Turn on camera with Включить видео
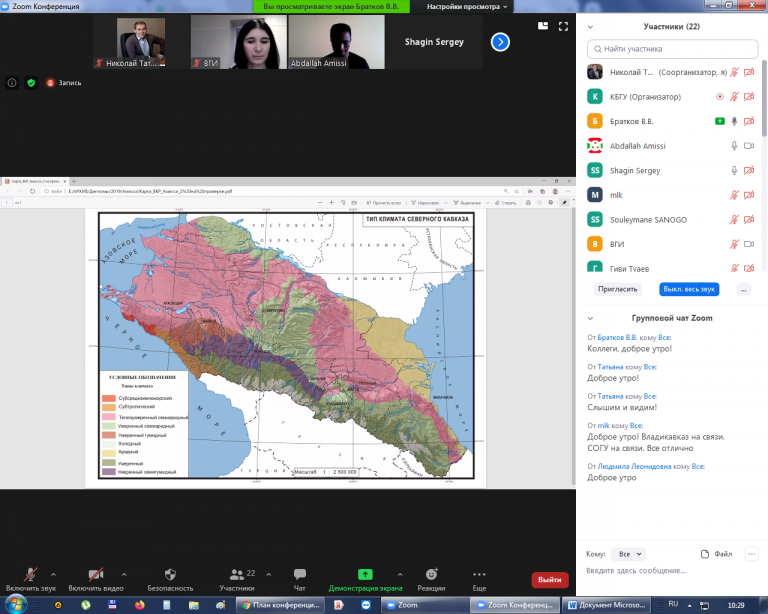 click(96, 579)
